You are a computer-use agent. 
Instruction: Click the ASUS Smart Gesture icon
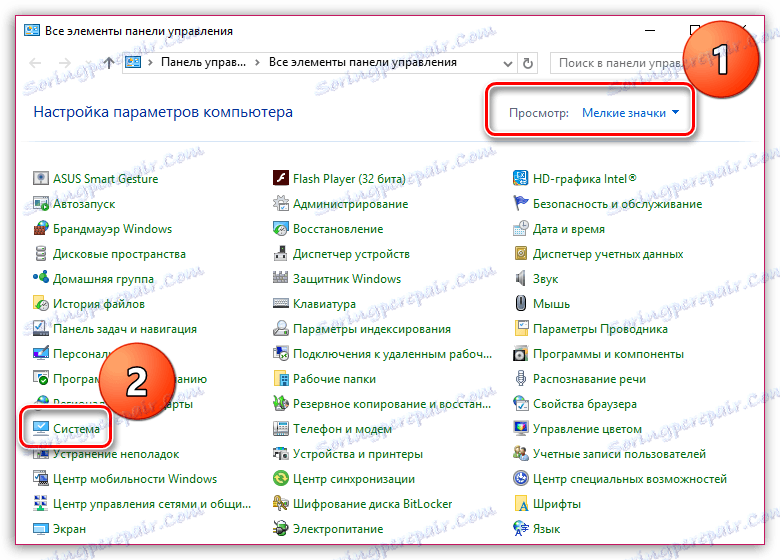(41, 178)
